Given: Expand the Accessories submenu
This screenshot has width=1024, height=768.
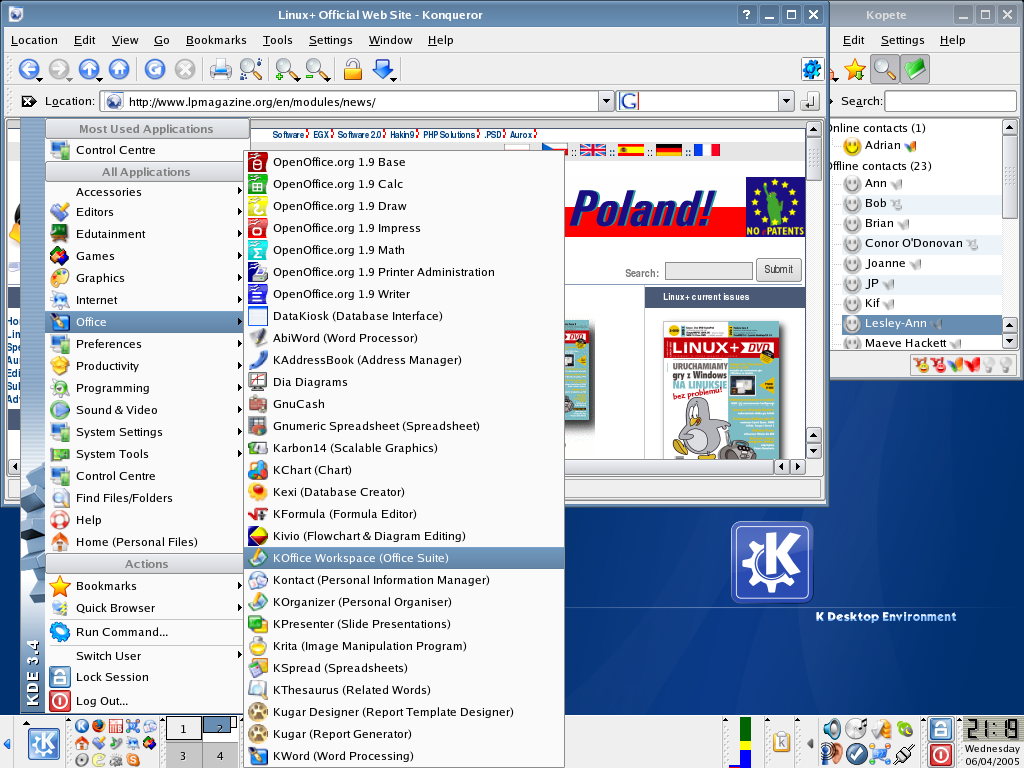Looking at the screenshot, I should 146,191.
